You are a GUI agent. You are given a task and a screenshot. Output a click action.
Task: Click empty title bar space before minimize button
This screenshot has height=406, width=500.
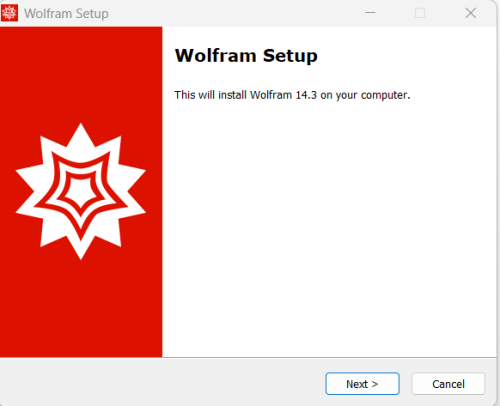click(233, 13)
